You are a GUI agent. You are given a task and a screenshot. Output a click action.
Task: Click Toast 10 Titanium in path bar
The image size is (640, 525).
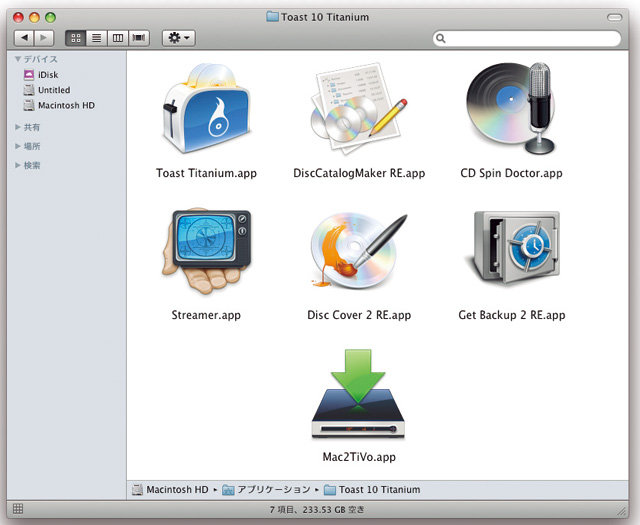click(x=372, y=489)
